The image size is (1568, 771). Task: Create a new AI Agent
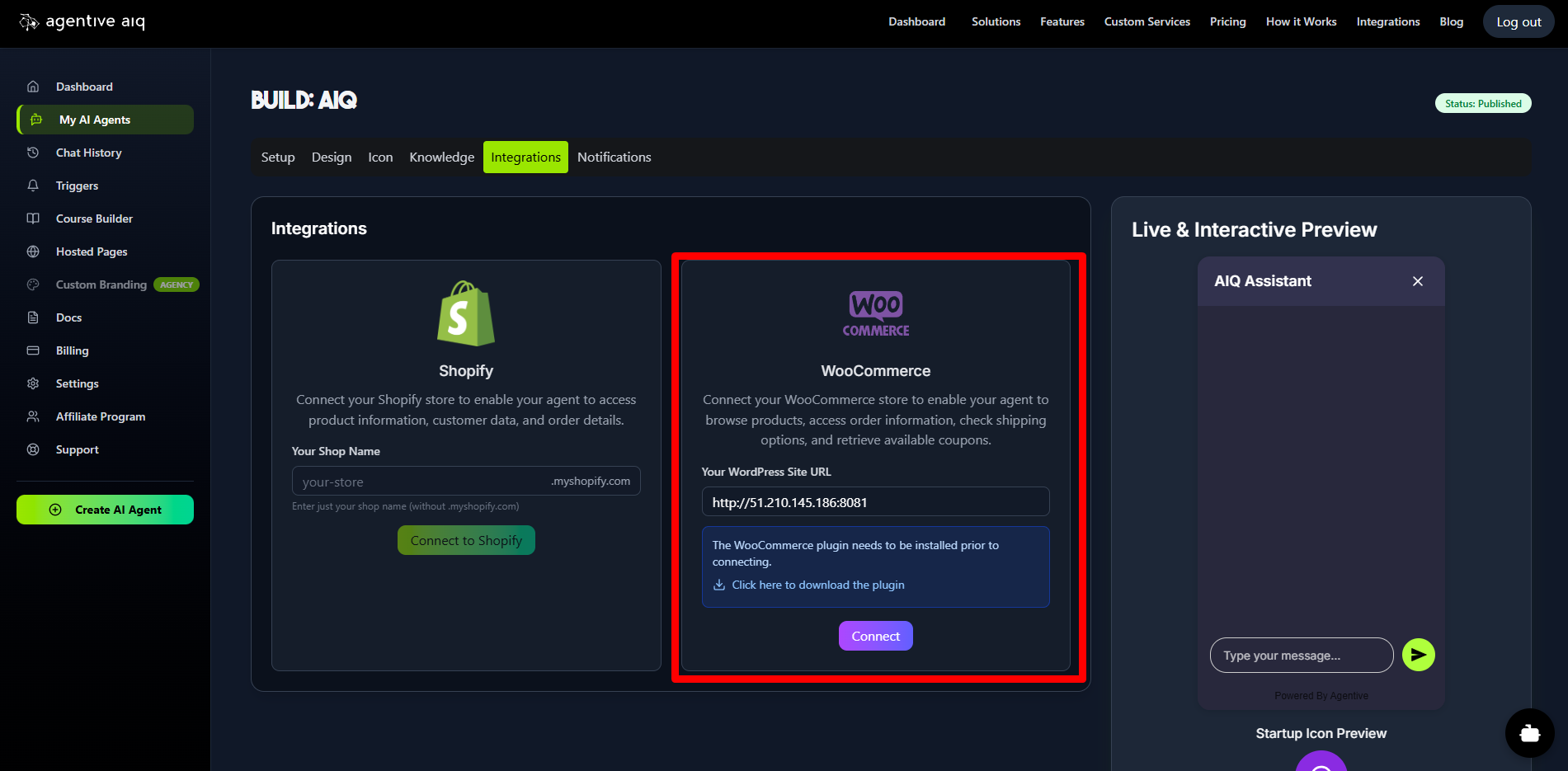[105, 510]
